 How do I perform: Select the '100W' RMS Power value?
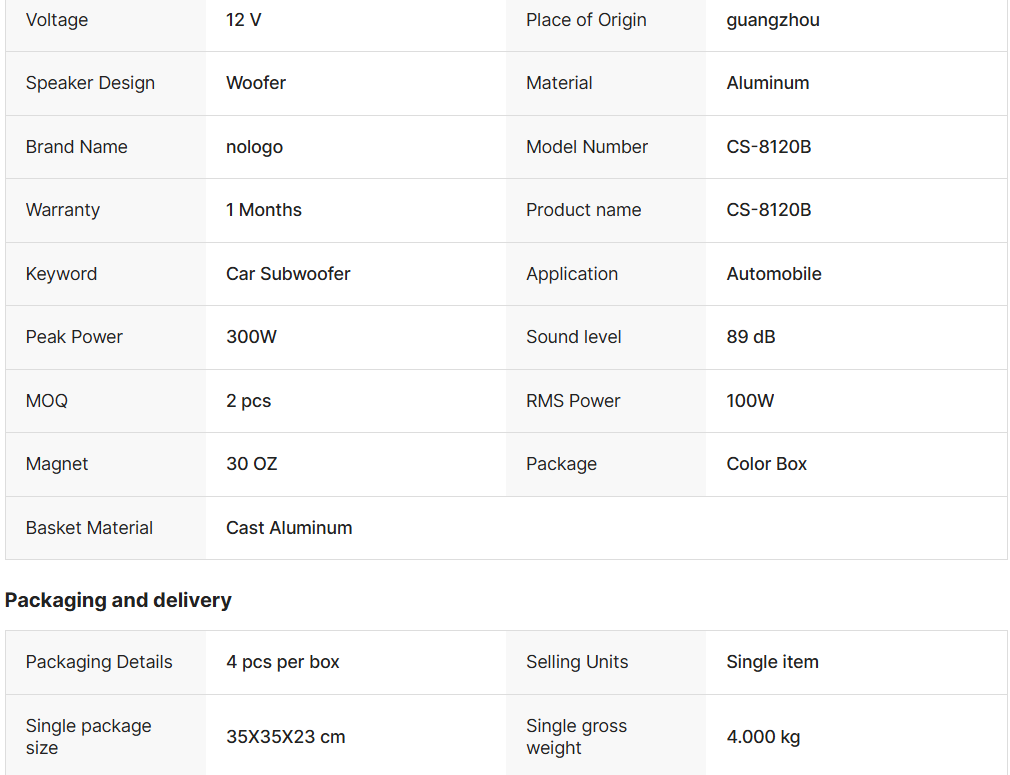pyautogui.click(x=750, y=401)
